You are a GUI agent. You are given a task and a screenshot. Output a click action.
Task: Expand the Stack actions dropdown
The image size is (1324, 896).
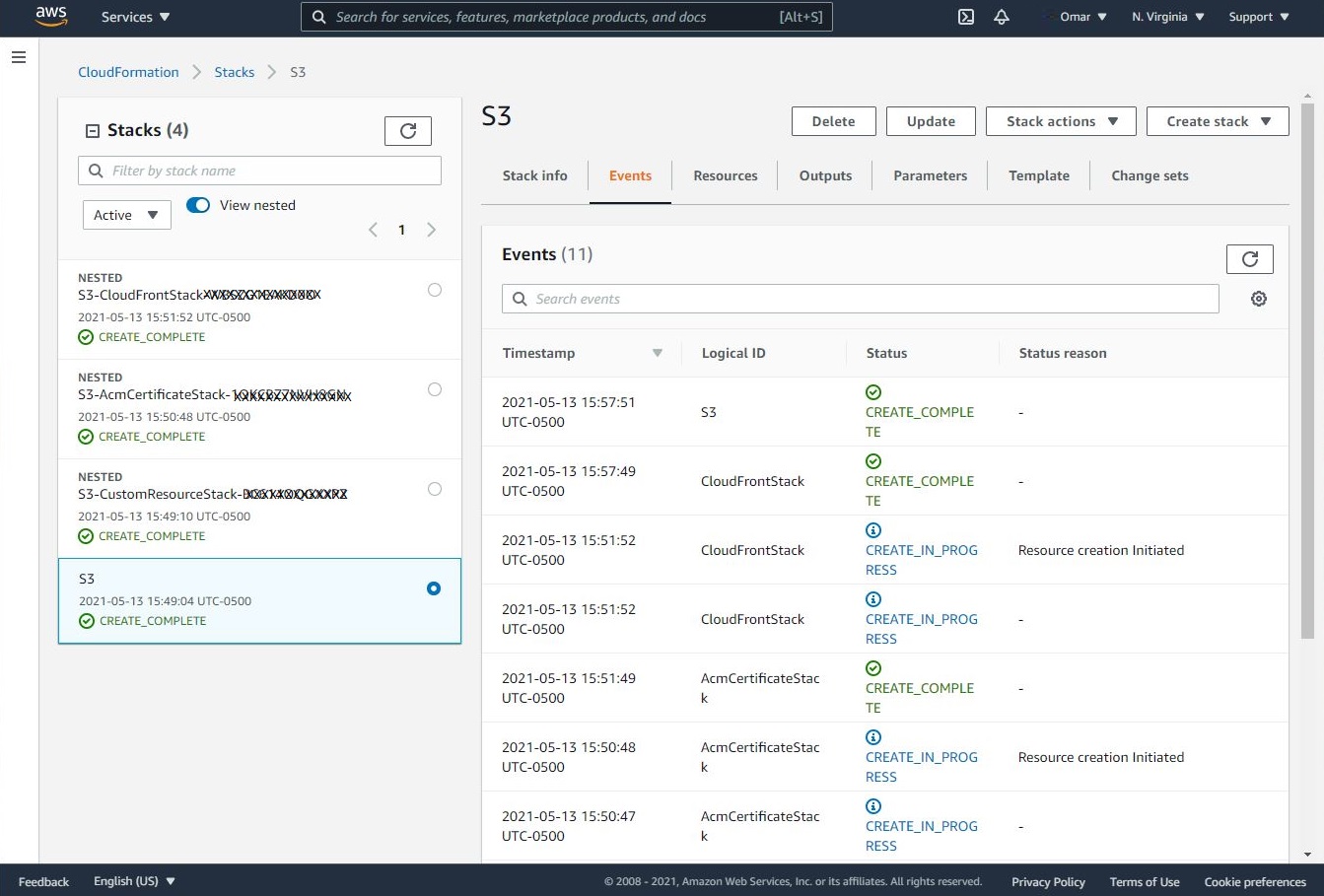point(1061,121)
